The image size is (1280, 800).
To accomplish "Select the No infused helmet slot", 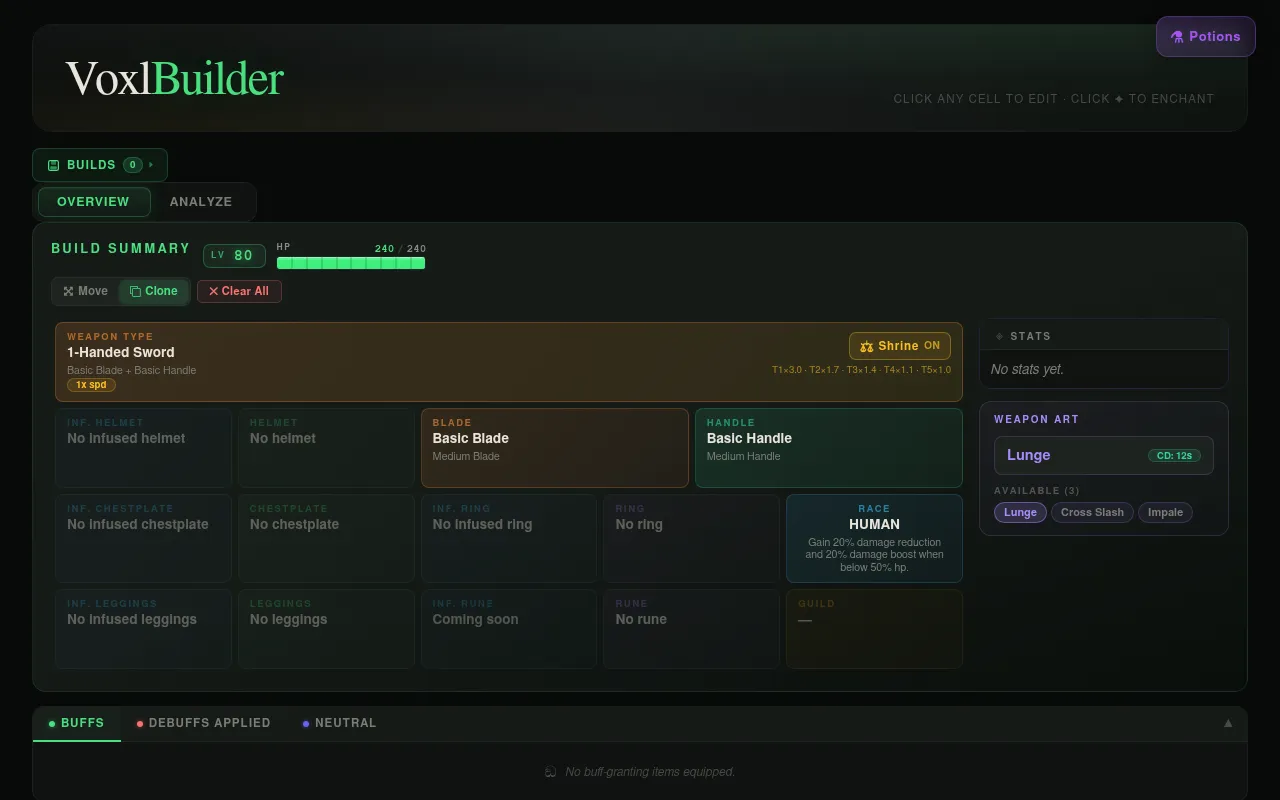I will [143, 448].
